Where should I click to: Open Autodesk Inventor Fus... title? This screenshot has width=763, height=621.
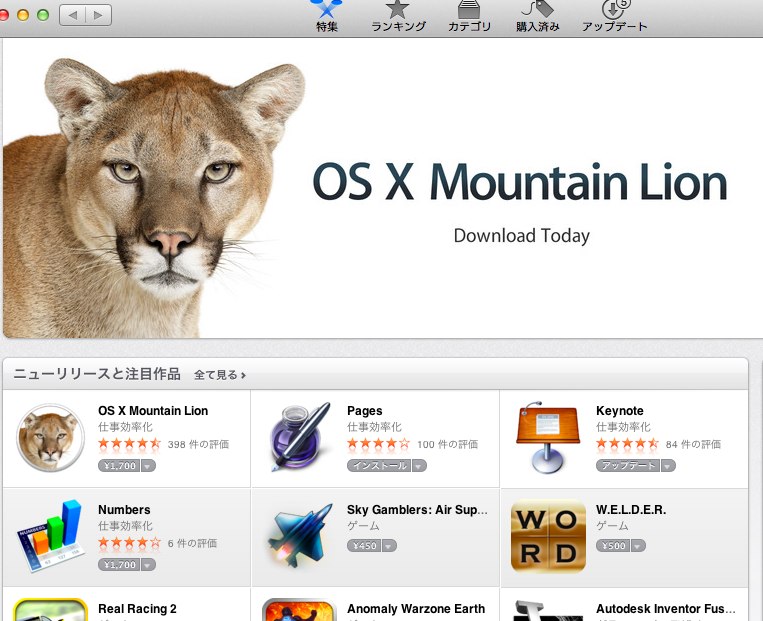666,609
